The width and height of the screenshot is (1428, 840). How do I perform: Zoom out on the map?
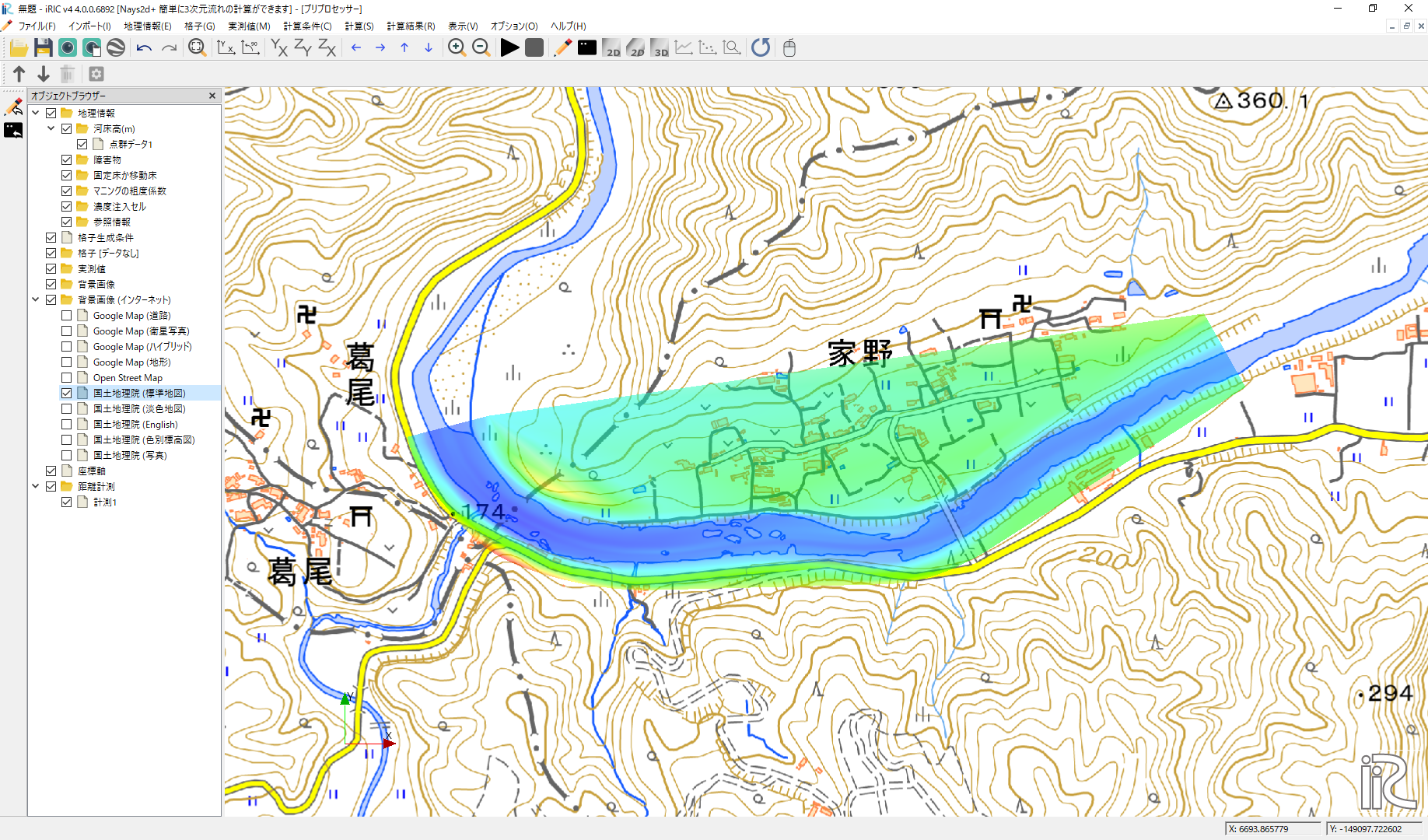coord(481,48)
